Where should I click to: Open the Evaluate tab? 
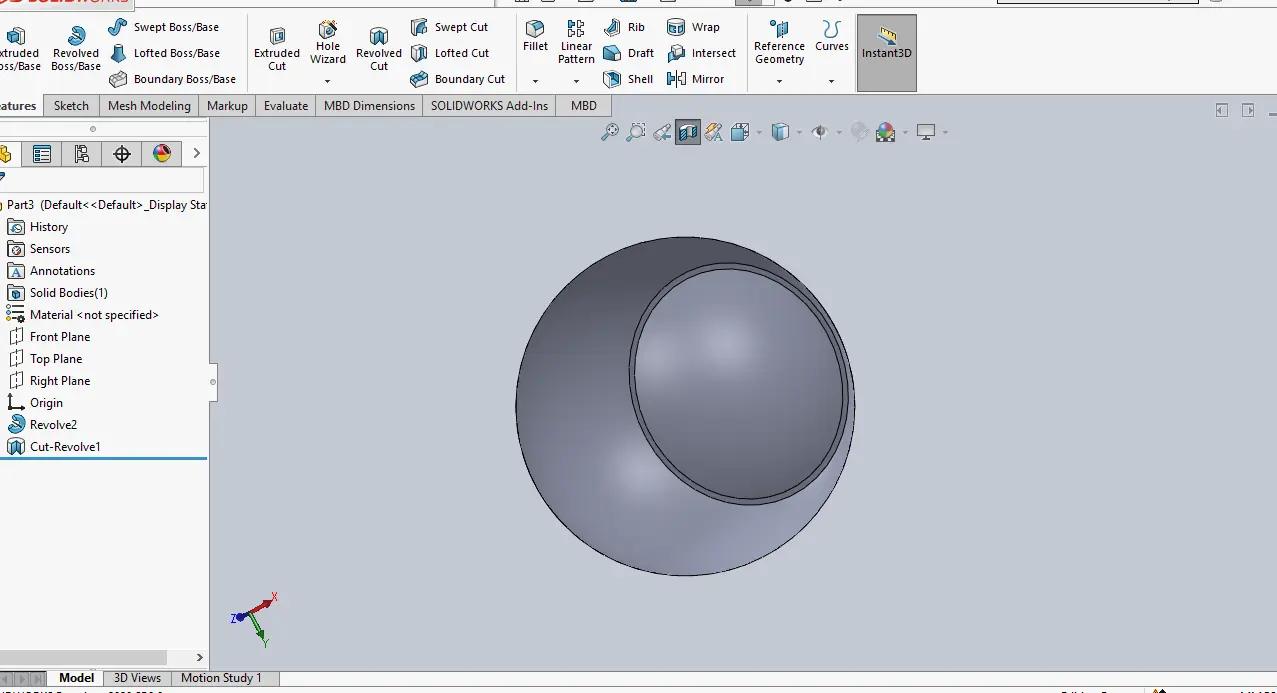point(286,106)
